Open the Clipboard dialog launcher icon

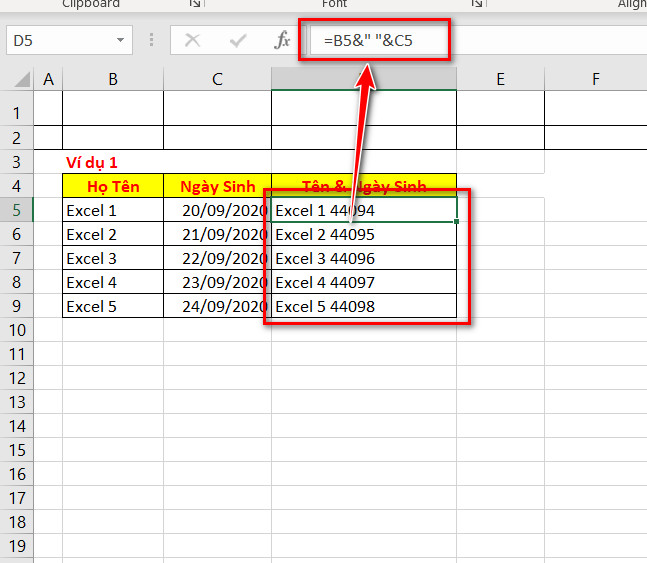[195, 3]
